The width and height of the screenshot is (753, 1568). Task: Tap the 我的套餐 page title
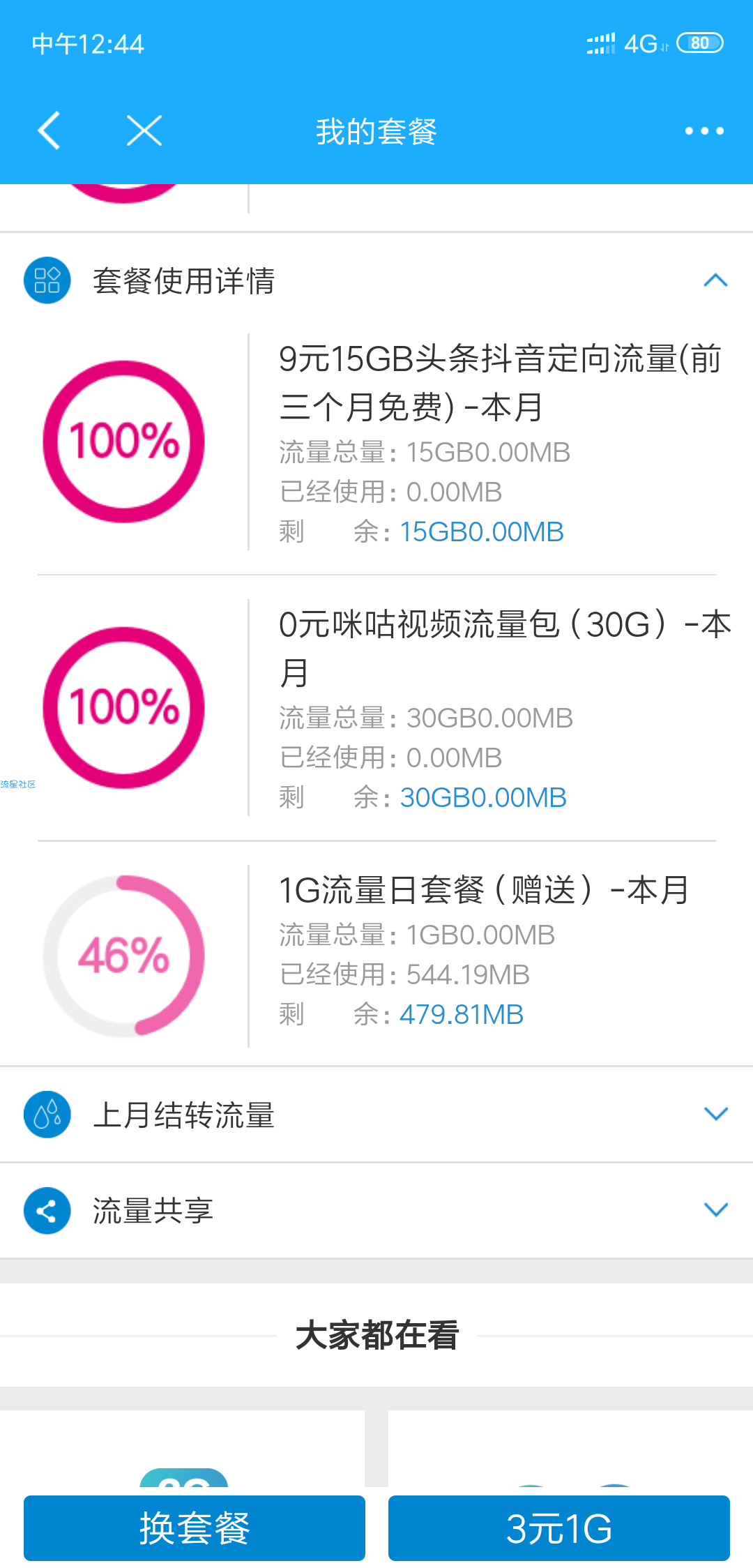(x=376, y=131)
